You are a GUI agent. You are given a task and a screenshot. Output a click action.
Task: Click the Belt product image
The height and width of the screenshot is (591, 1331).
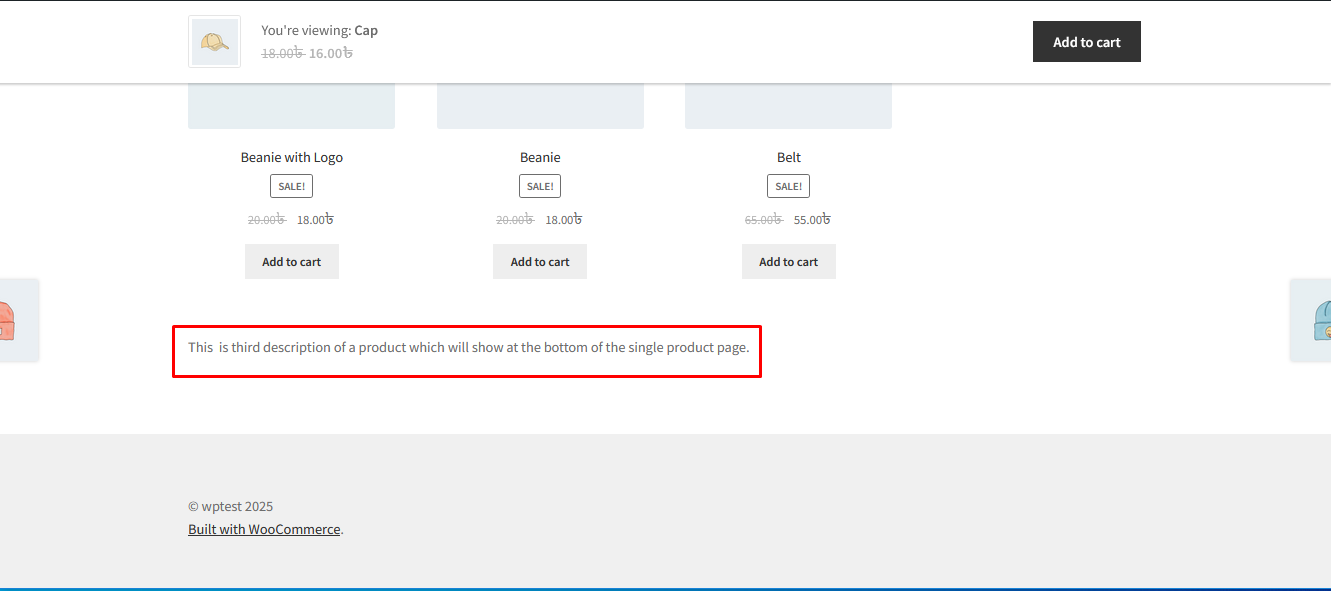tap(788, 107)
